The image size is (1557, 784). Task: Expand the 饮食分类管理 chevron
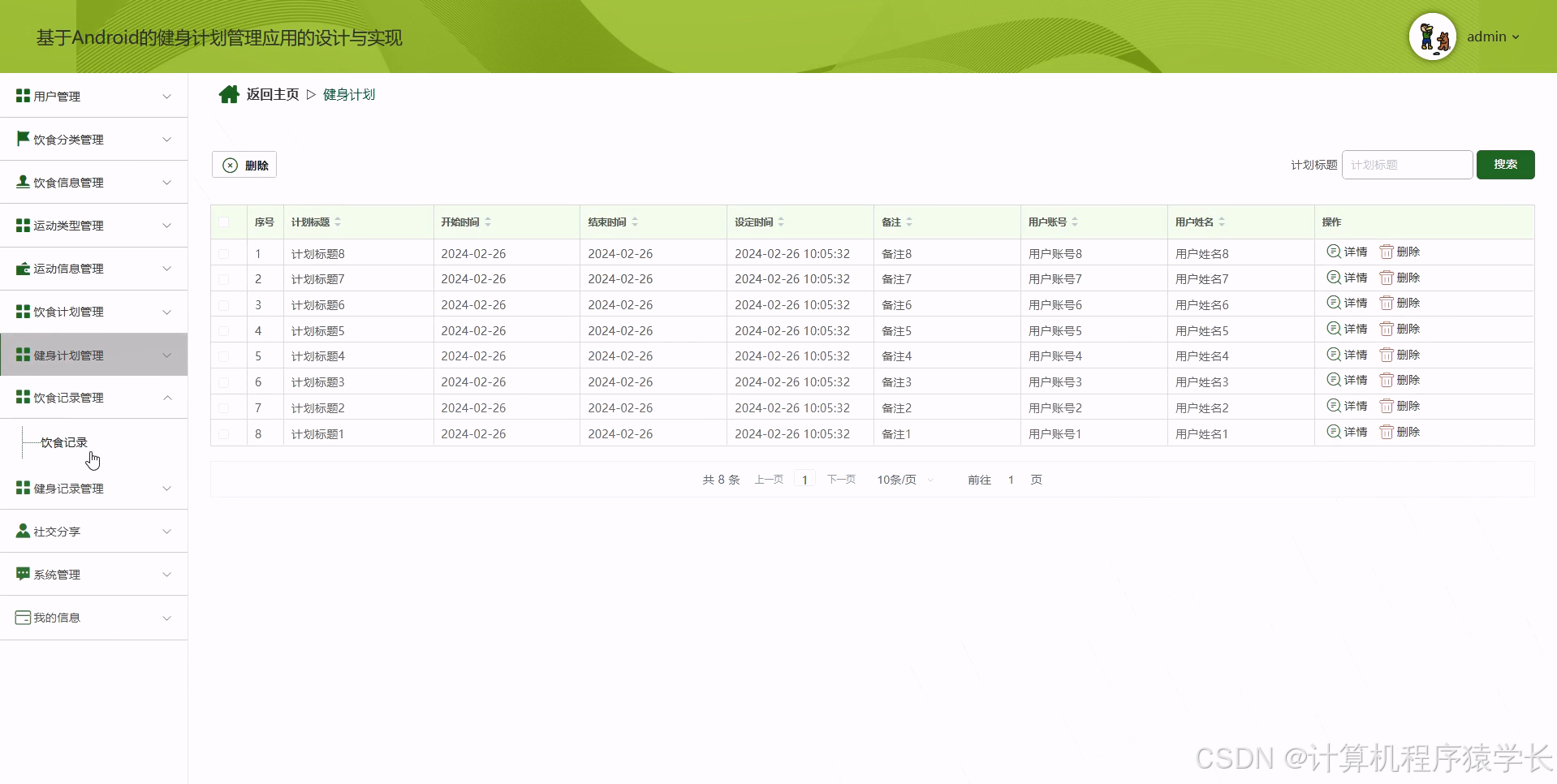(167, 140)
